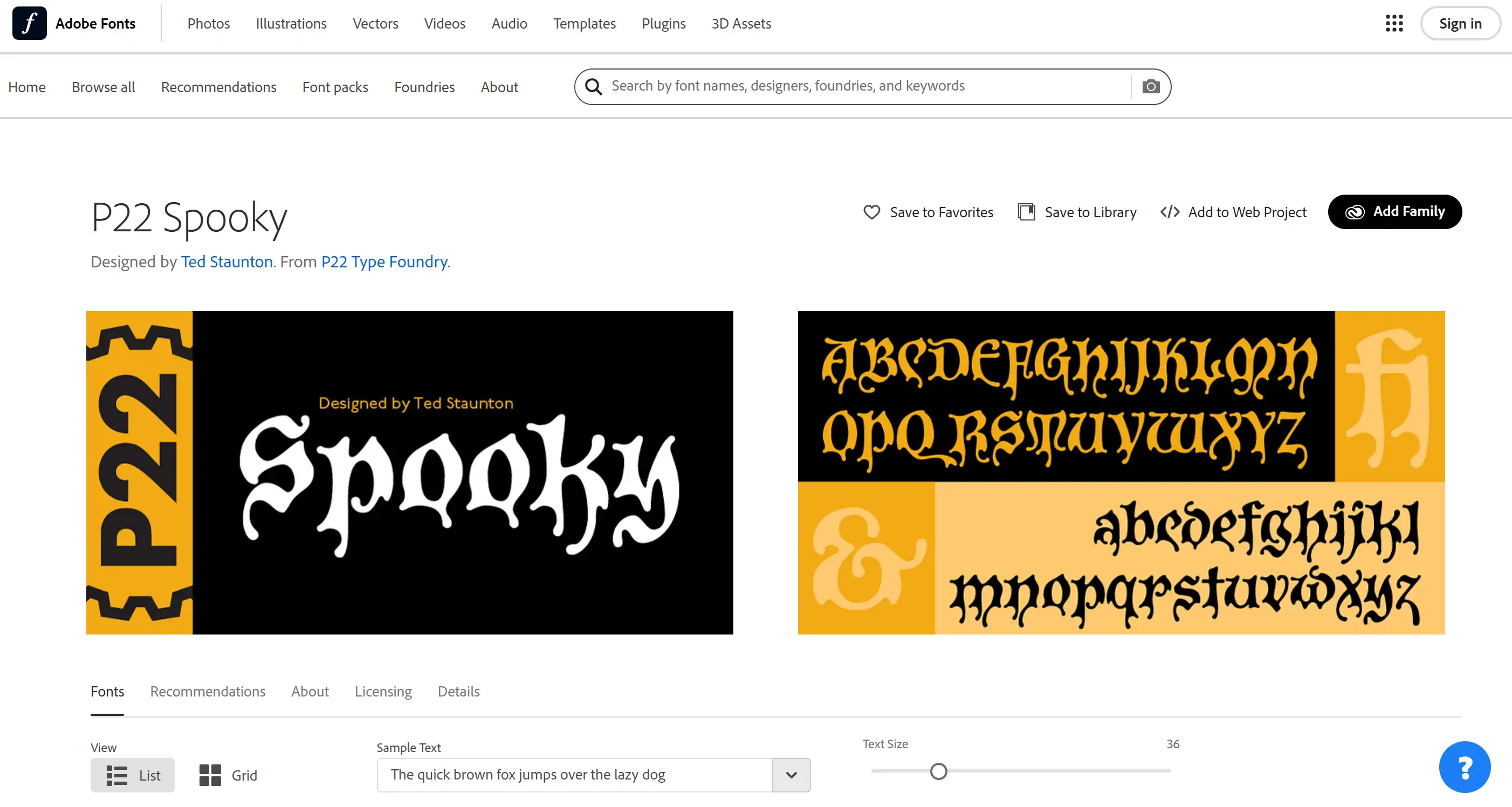Open the Fonts tab

point(107,692)
